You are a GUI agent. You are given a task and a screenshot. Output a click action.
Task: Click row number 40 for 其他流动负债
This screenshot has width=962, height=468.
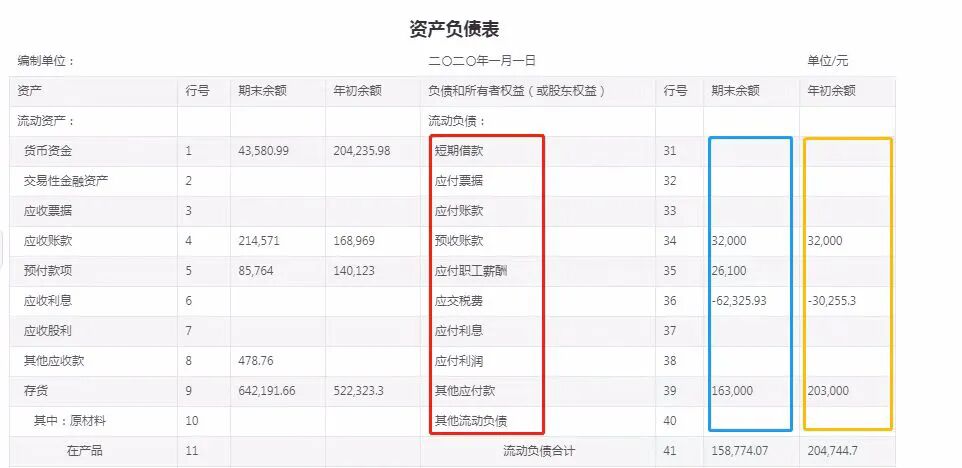tap(669, 421)
